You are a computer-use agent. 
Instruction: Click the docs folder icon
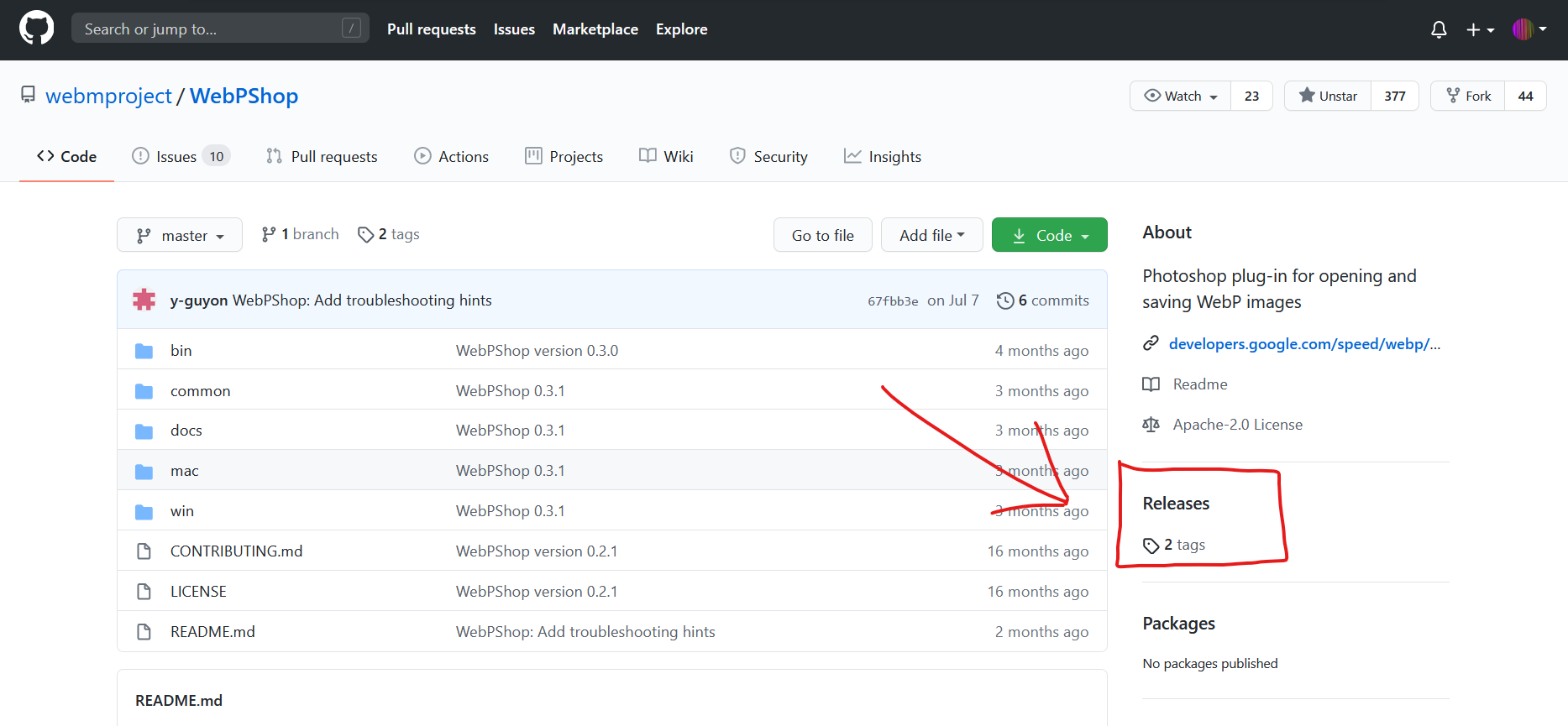tap(144, 431)
